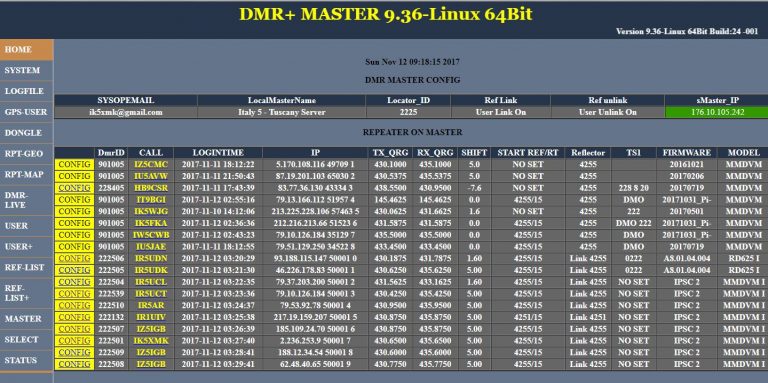Click the IU5AVW callsign link

[x=151, y=176]
